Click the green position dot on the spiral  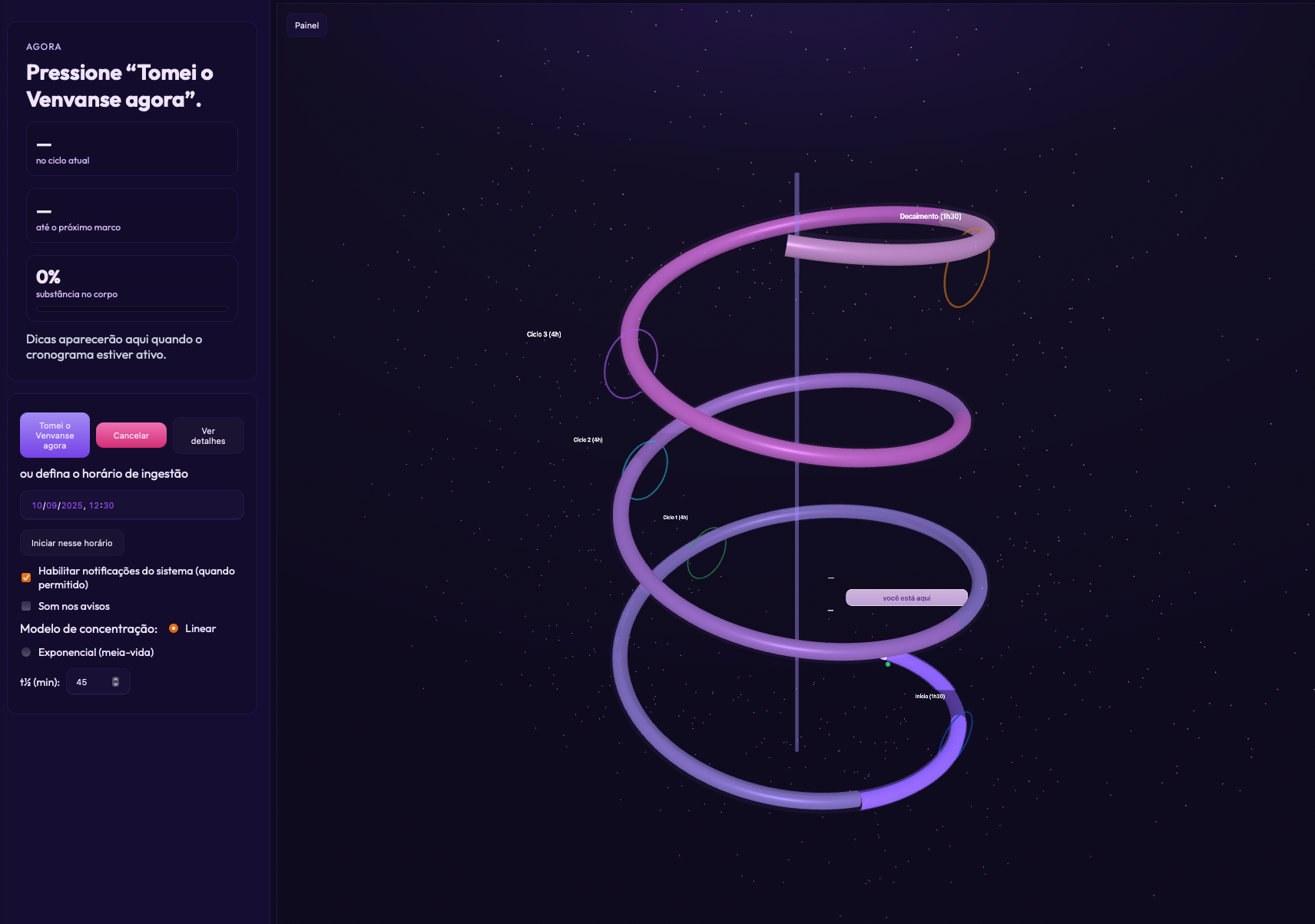[x=888, y=664]
